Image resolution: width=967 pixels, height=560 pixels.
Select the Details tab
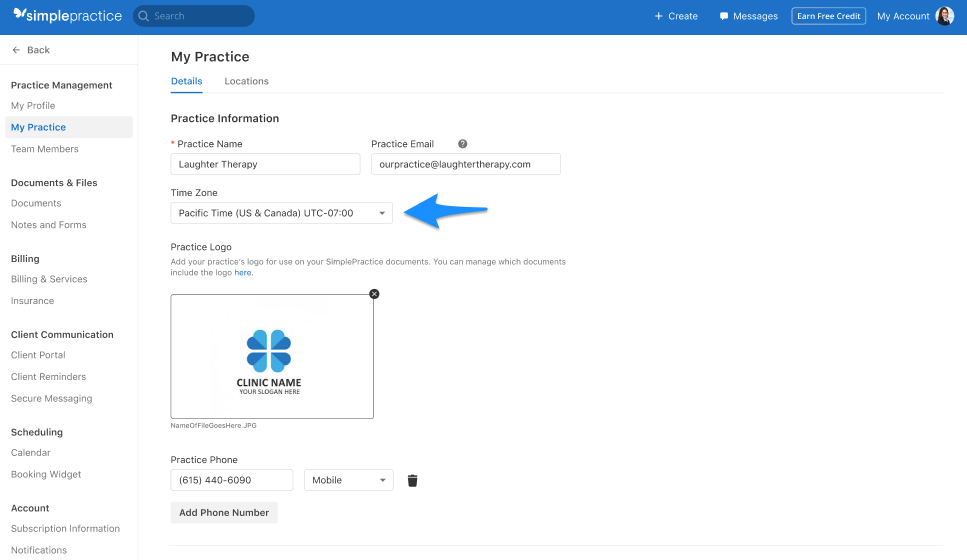(x=186, y=81)
